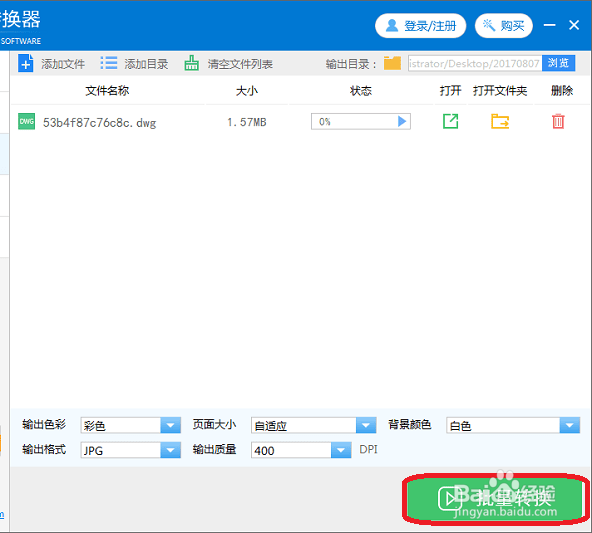Click the file name column header
The image size is (592, 533).
pos(107,91)
